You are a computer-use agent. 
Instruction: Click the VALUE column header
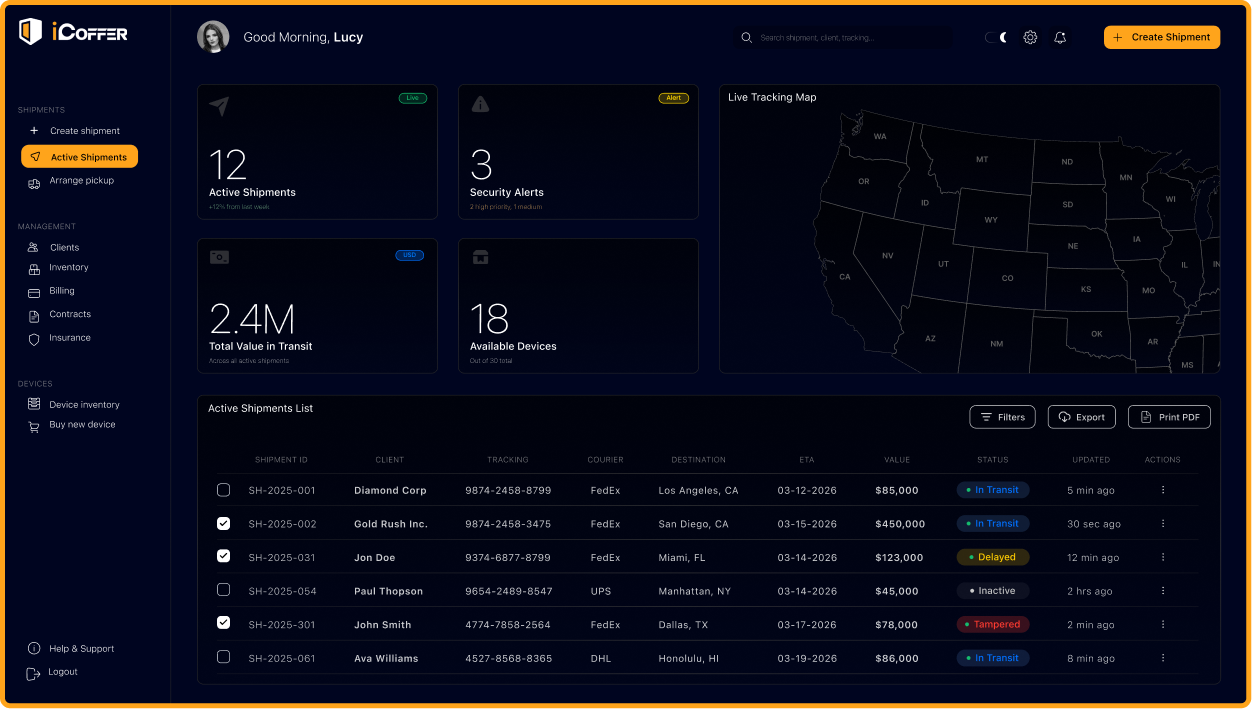tap(897, 460)
